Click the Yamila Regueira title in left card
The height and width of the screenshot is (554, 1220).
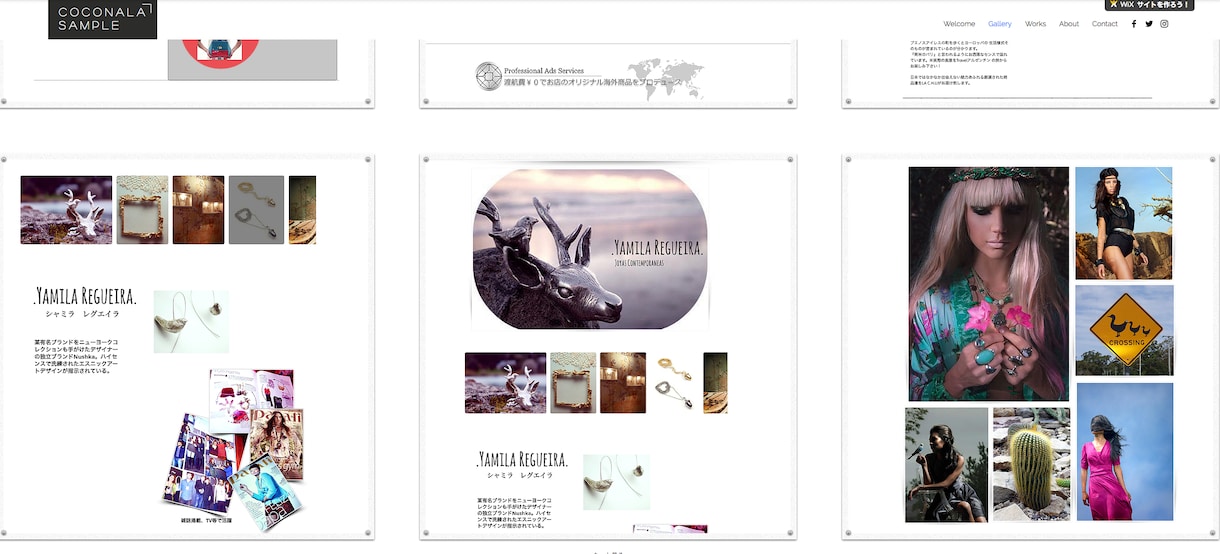[85, 296]
